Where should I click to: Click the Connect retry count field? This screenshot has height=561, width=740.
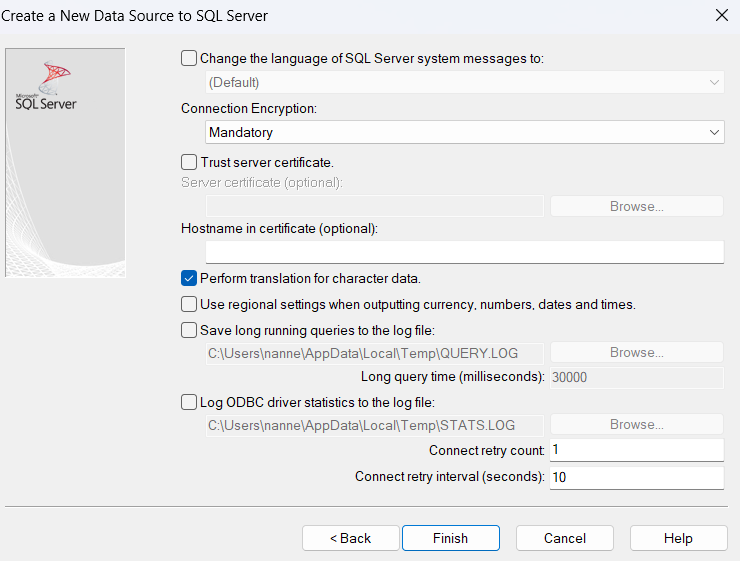click(x=637, y=450)
